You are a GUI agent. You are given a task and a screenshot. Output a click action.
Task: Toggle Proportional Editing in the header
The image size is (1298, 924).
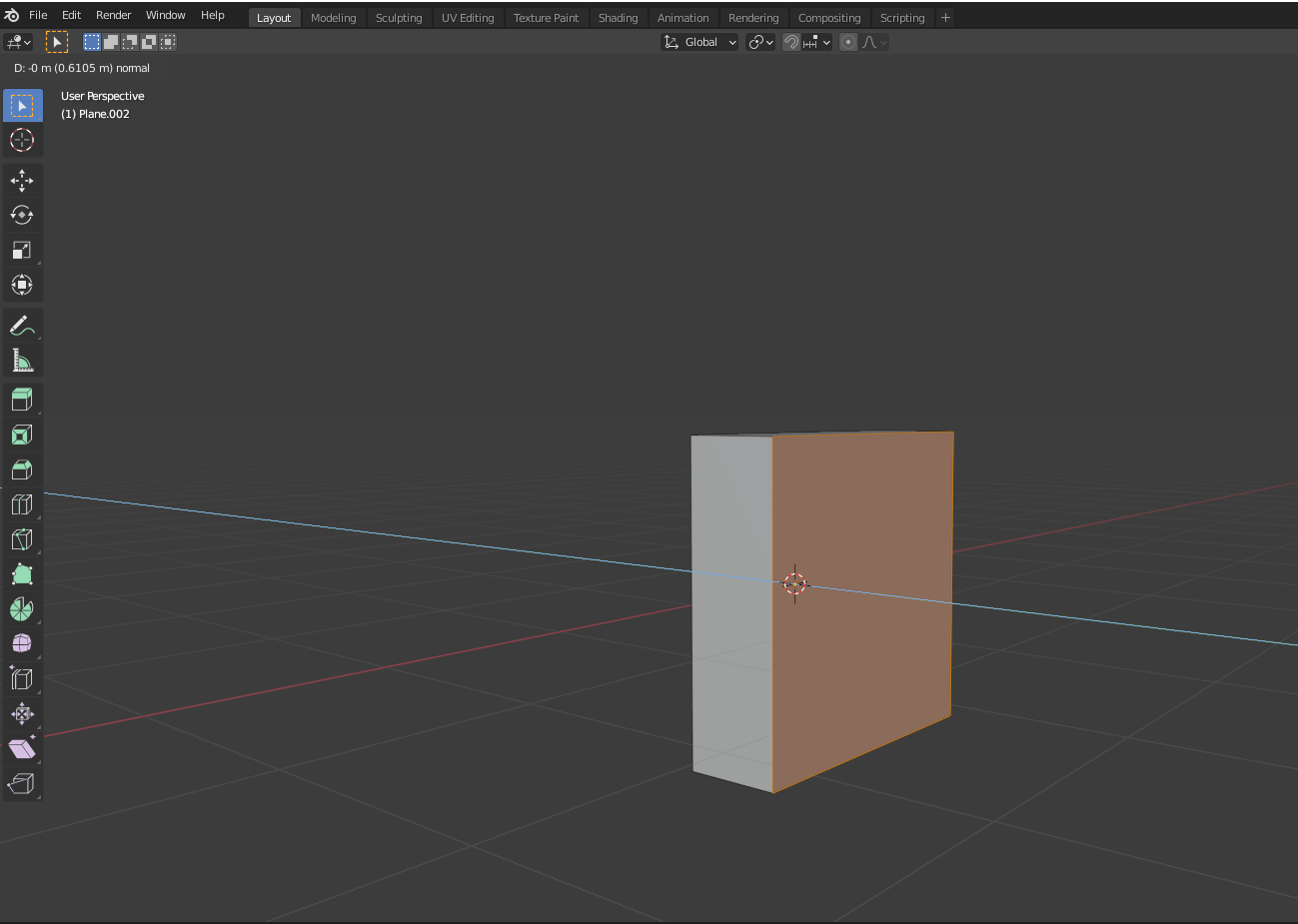[x=848, y=42]
